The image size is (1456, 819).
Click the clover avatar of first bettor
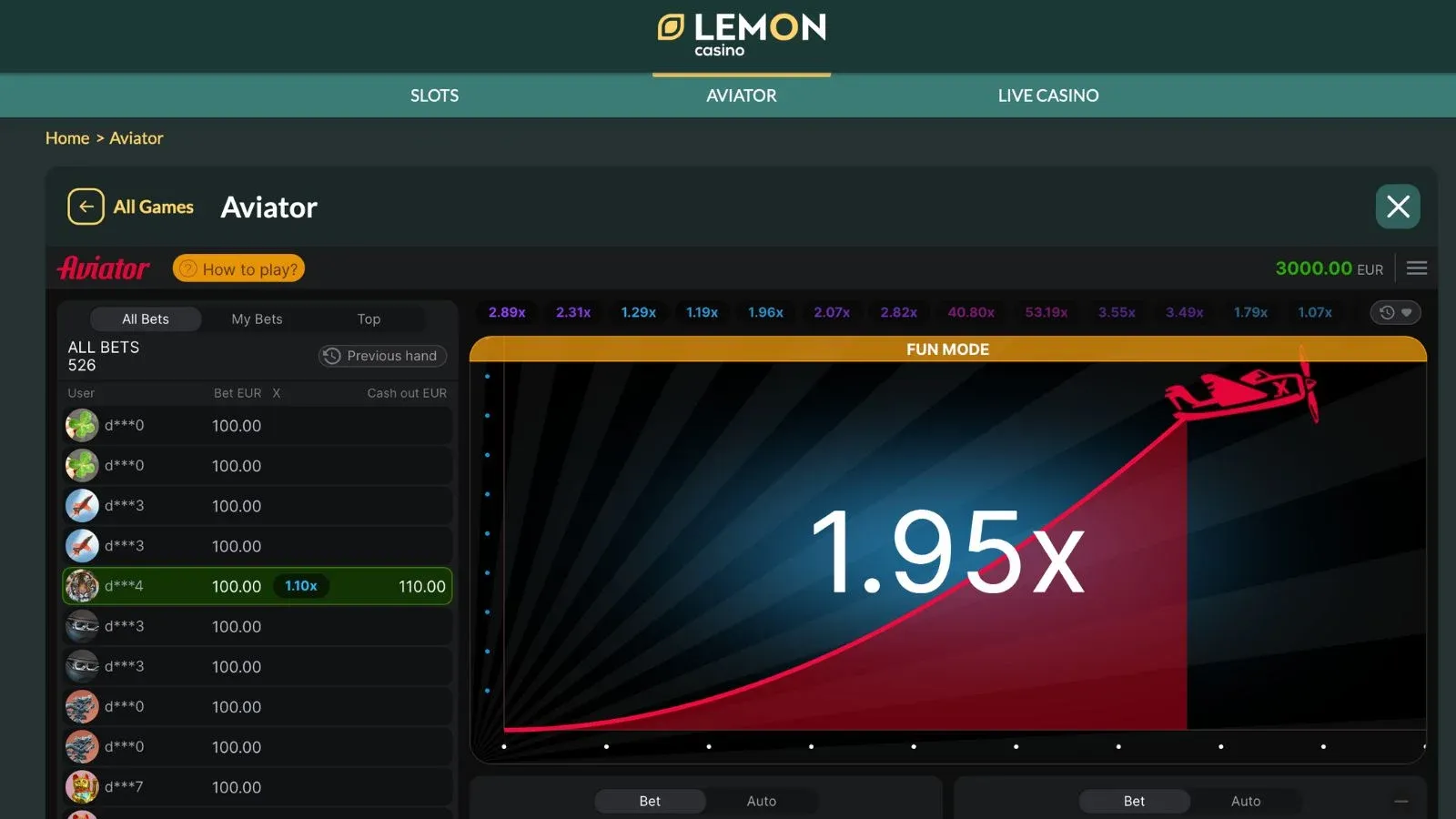82,425
